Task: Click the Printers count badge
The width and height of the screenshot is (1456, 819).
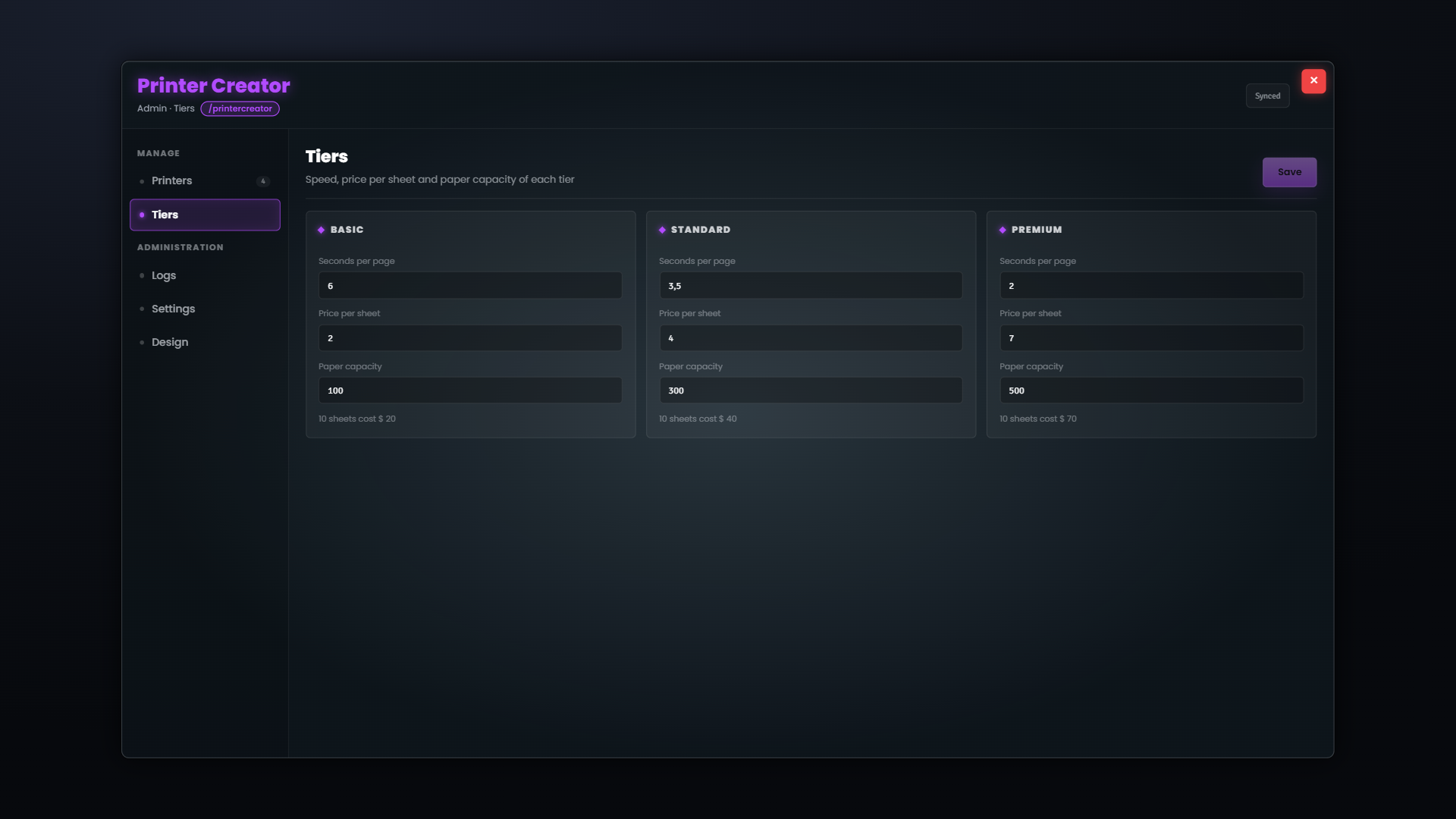Action: pyautogui.click(x=263, y=181)
